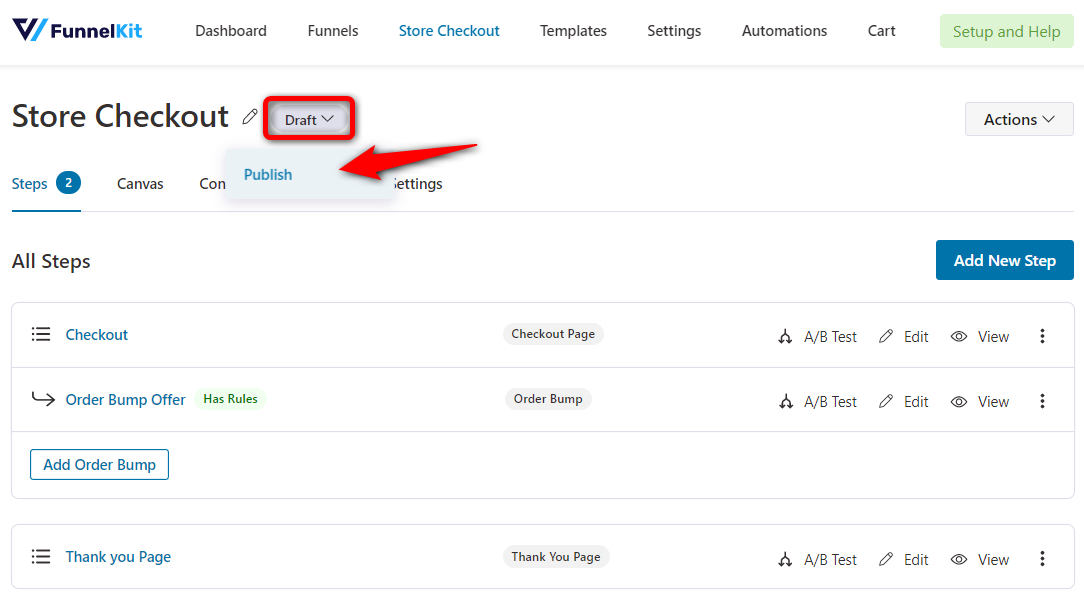Screen dimensions: 1084x599
Task: Click A/B Test icon in Checkout row
Action: click(785, 337)
